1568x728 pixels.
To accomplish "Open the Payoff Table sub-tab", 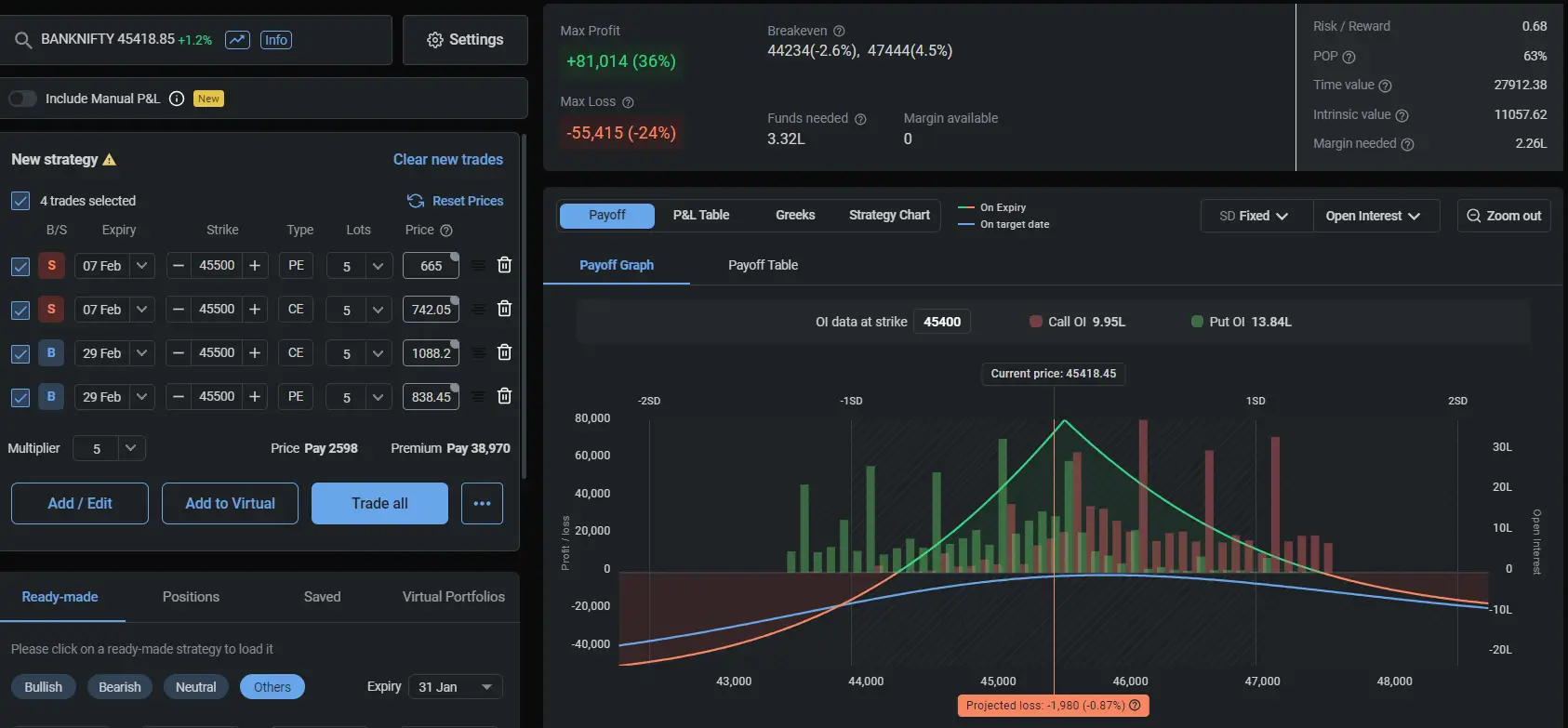I will pyautogui.click(x=764, y=265).
